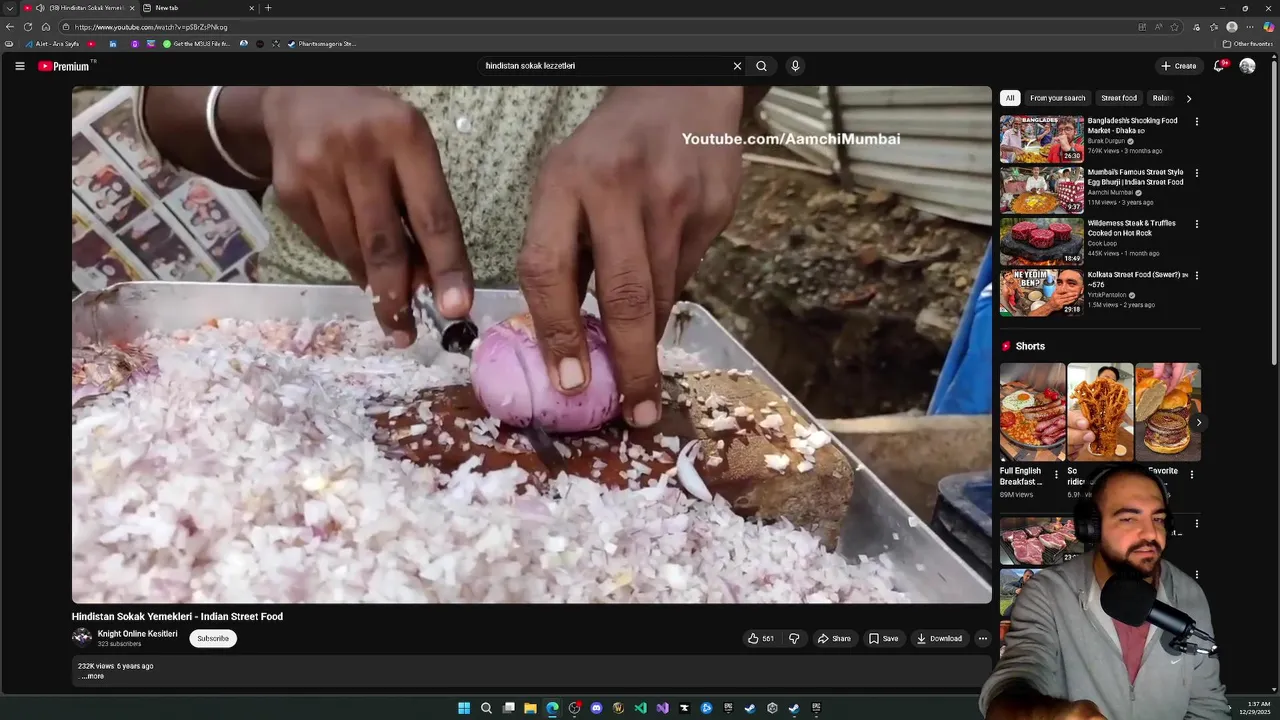The height and width of the screenshot is (720, 1280).
Task: Toggle read aloud in the address bar
Action: tap(1158, 27)
